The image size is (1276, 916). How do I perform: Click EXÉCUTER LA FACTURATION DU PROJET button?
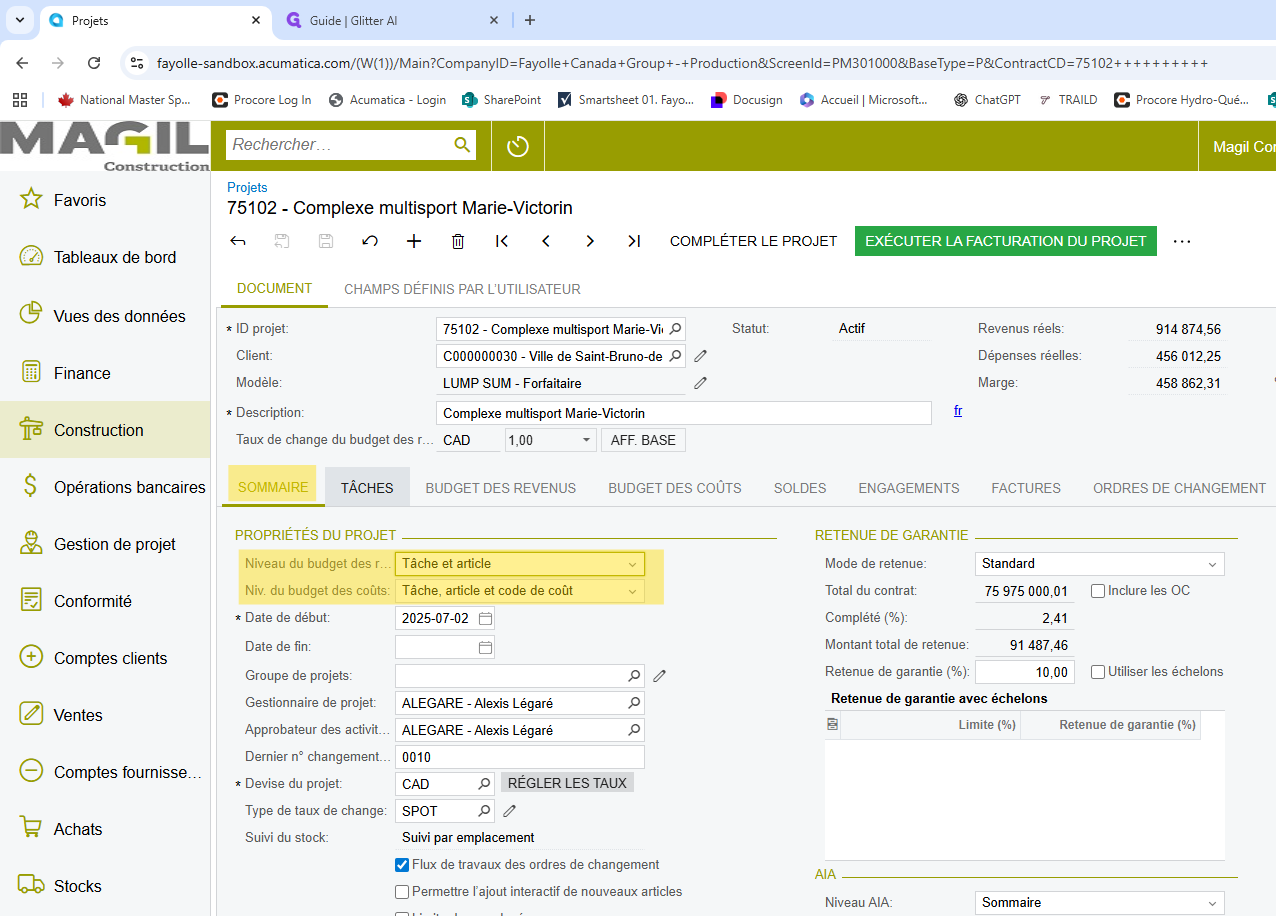[1005, 241]
